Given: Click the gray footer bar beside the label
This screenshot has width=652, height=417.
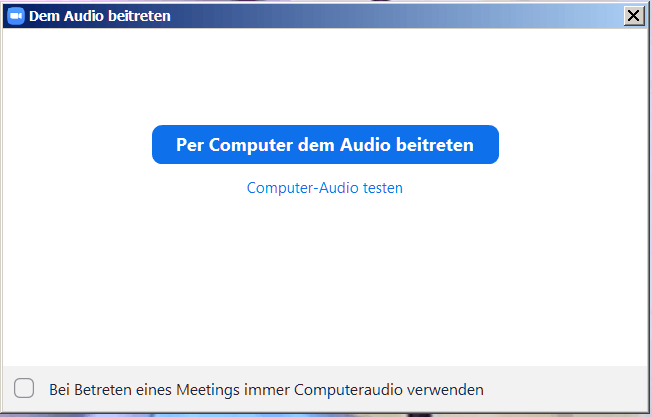Looking at the screenshot, I should [x=570, y=389].
